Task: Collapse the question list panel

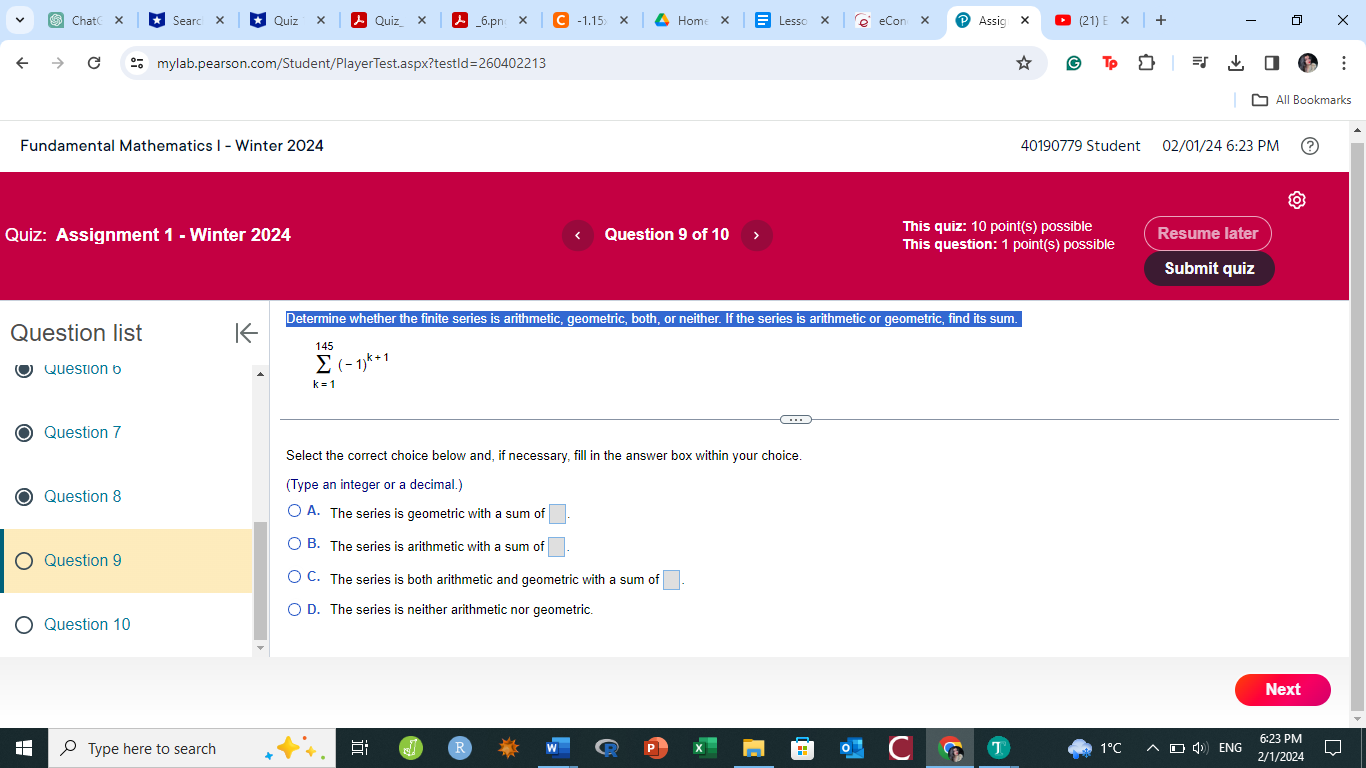Action: click(x=246, y=333)
